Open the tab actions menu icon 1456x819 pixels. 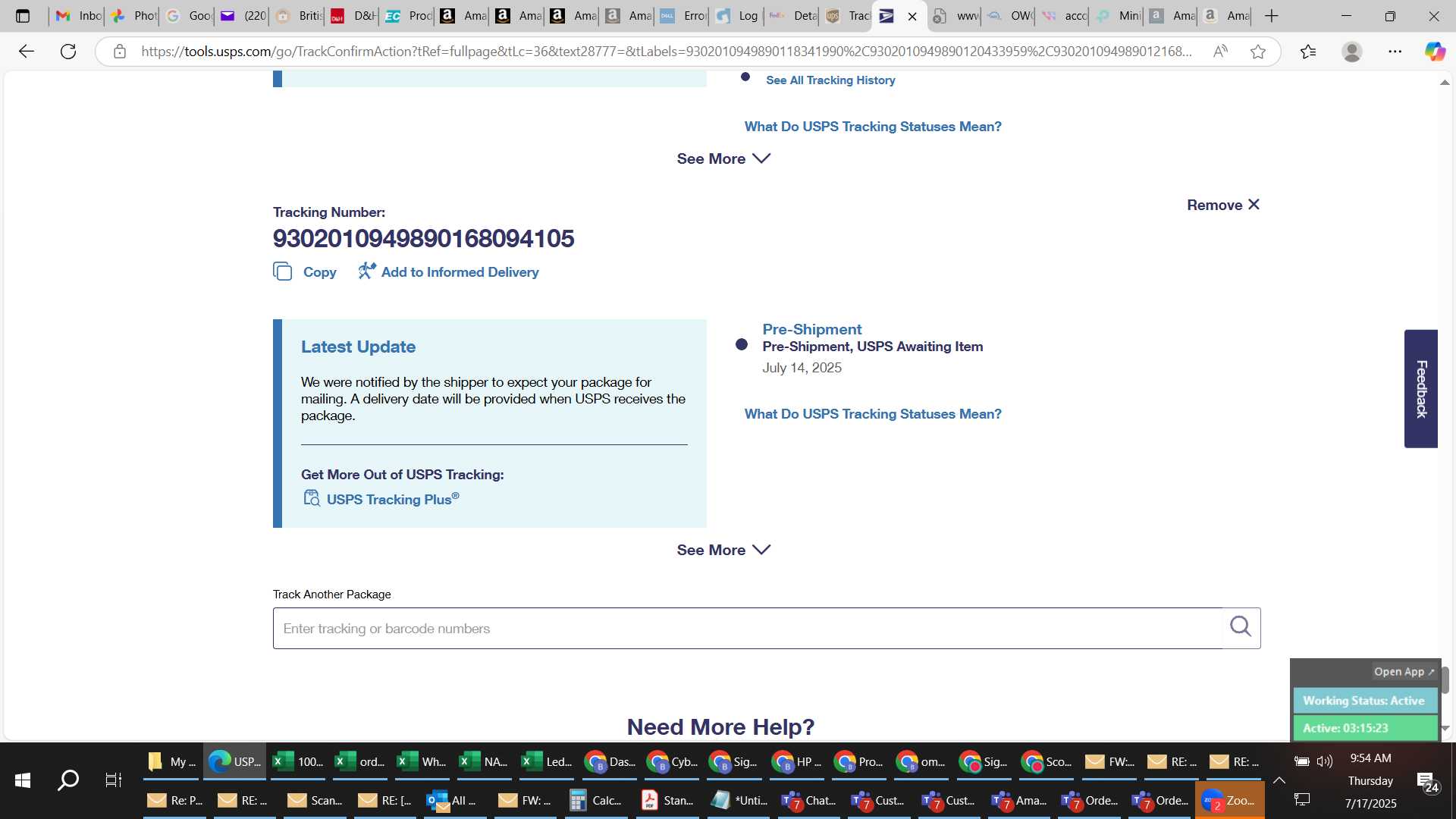pos(23,16)
